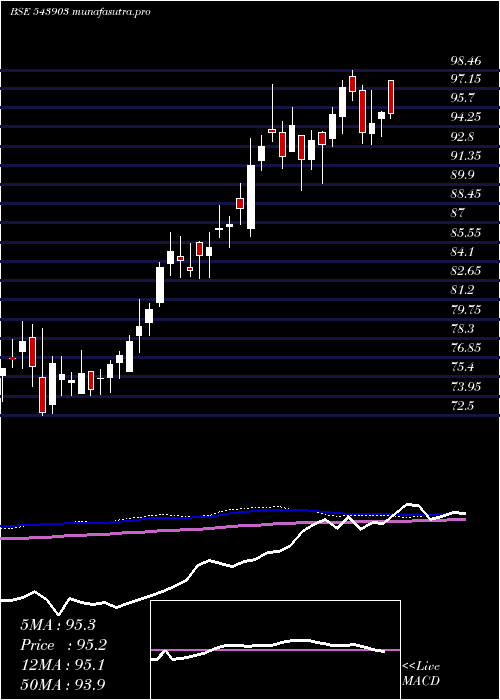Click the 72.5 price axis label

463,406
